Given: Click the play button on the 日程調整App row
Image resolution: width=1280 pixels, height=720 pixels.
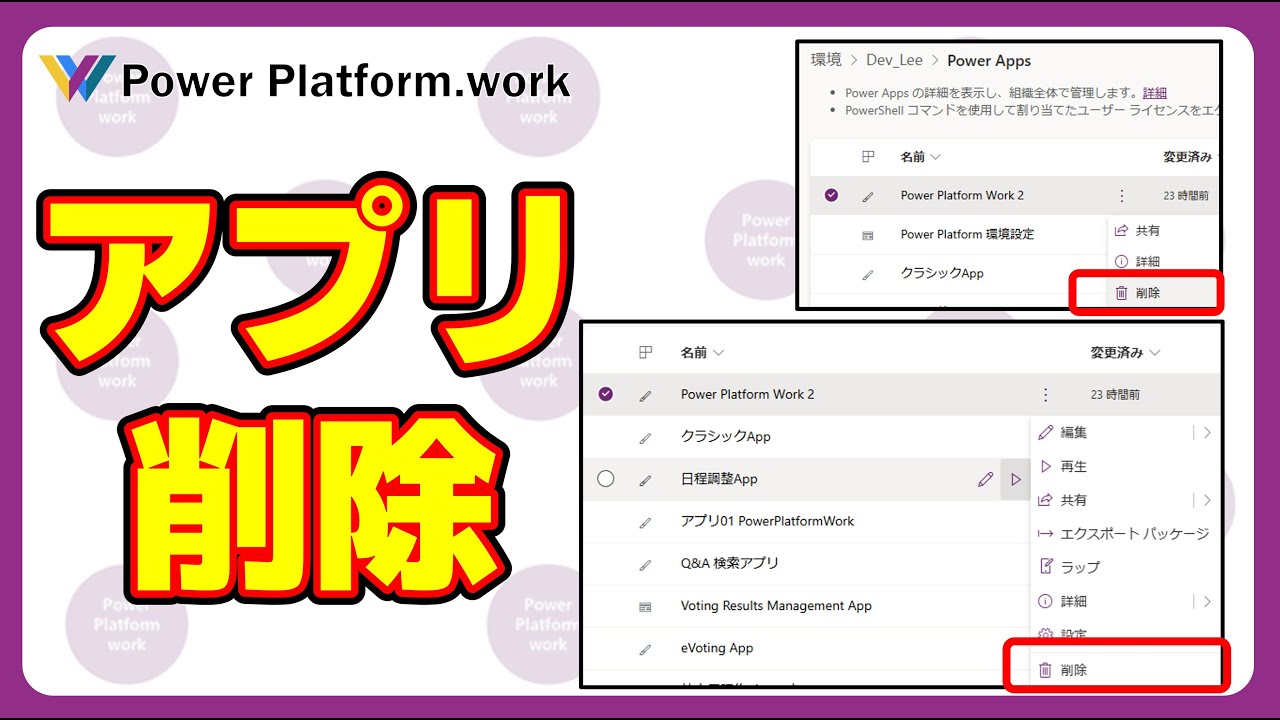Looking at the screenshot, I should (x=1016, y=480).
